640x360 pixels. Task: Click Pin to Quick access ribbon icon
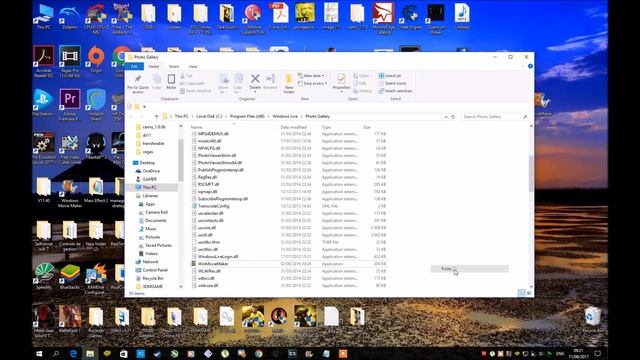(138, 83)
